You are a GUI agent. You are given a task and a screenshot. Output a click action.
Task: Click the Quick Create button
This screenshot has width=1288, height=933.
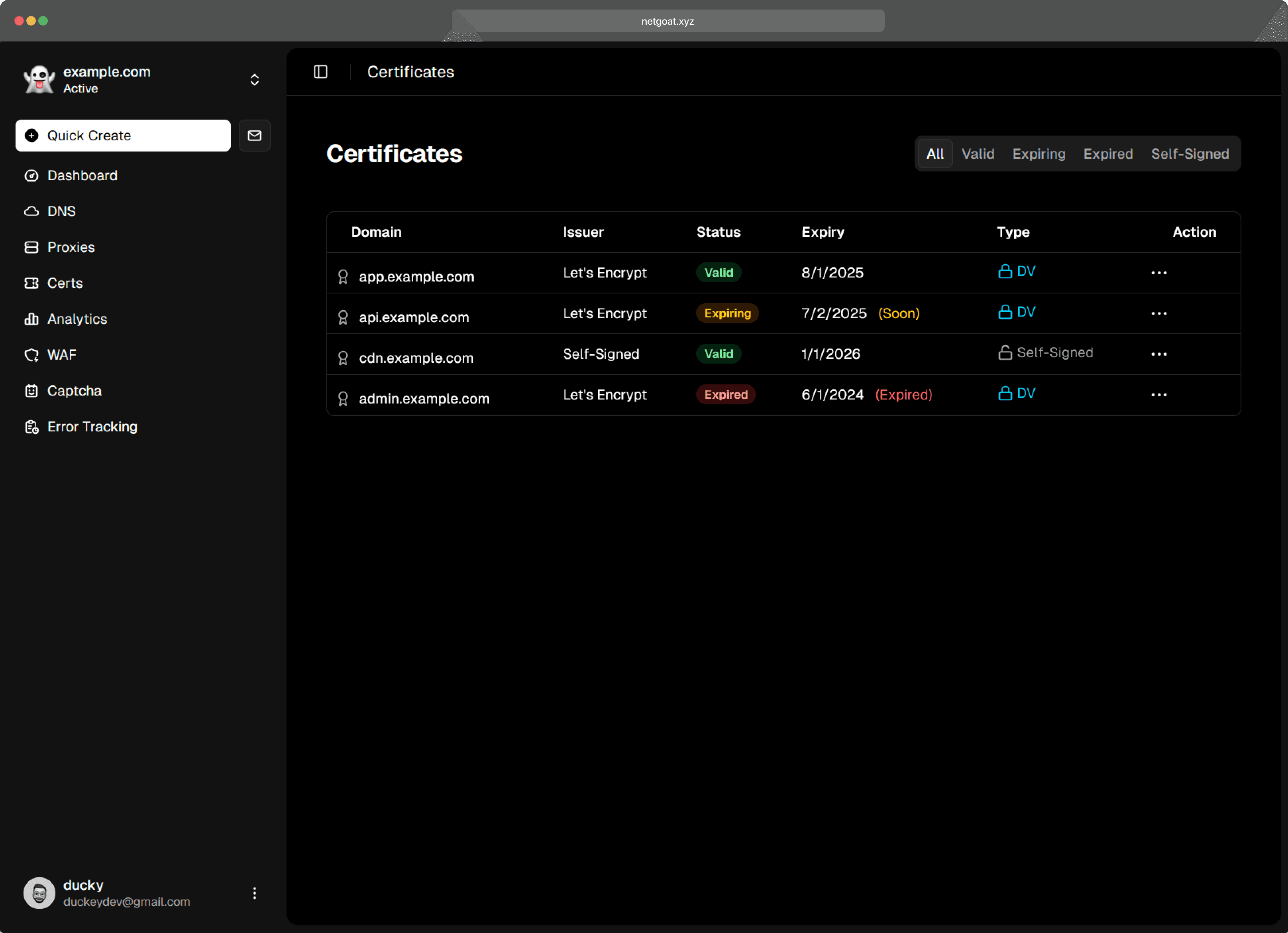click(123, 135)
